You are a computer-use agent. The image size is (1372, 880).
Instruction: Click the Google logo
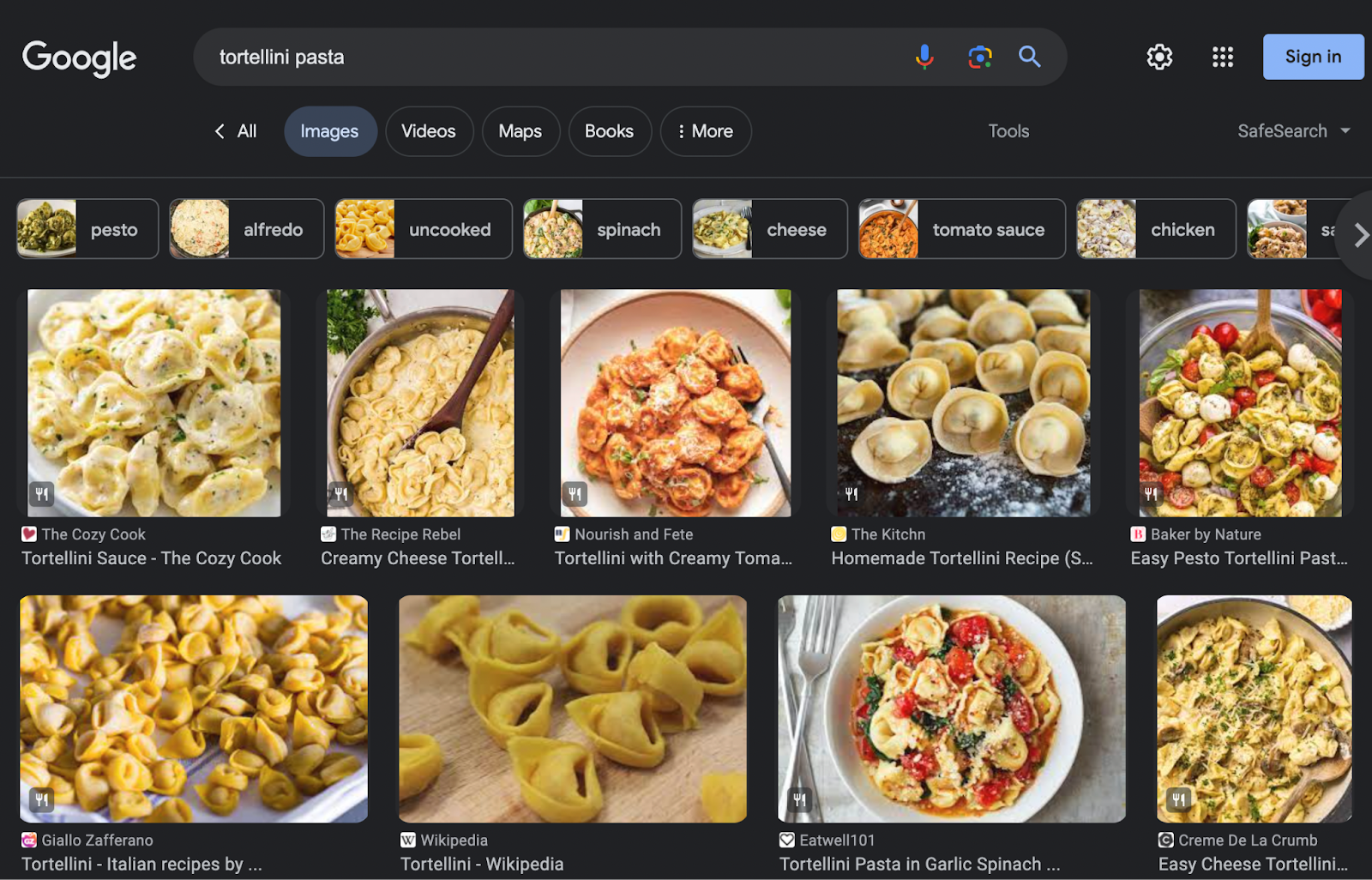[79, 58]
